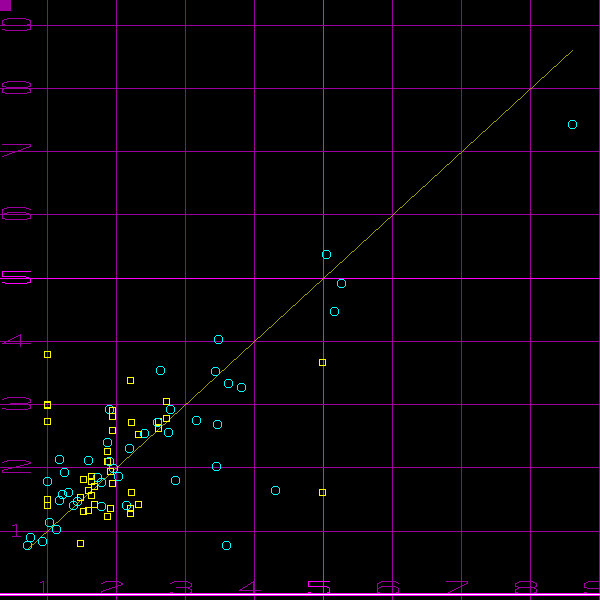Click the x-axis label 5

pyautogui.click(x=318, y=587)
